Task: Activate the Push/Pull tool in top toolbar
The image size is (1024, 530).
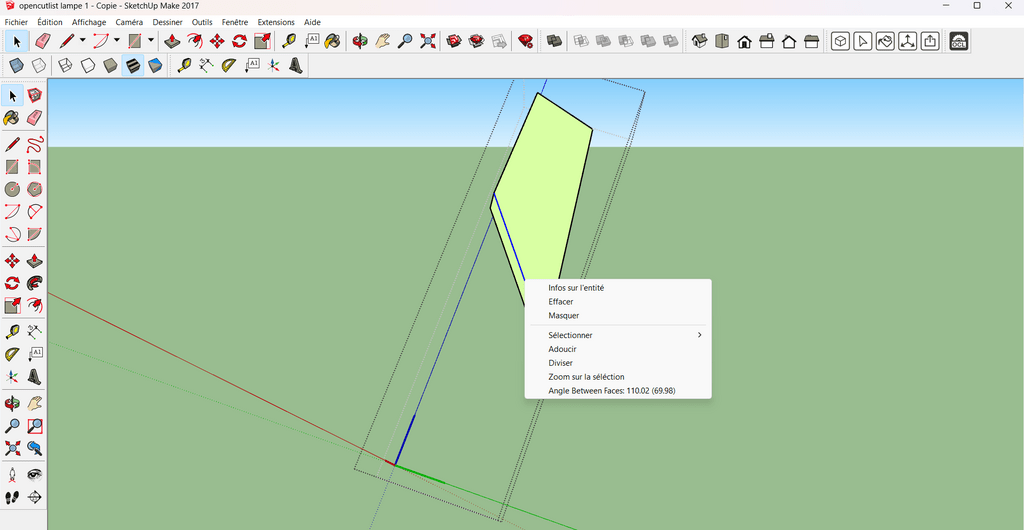Action: pos(172,41)
